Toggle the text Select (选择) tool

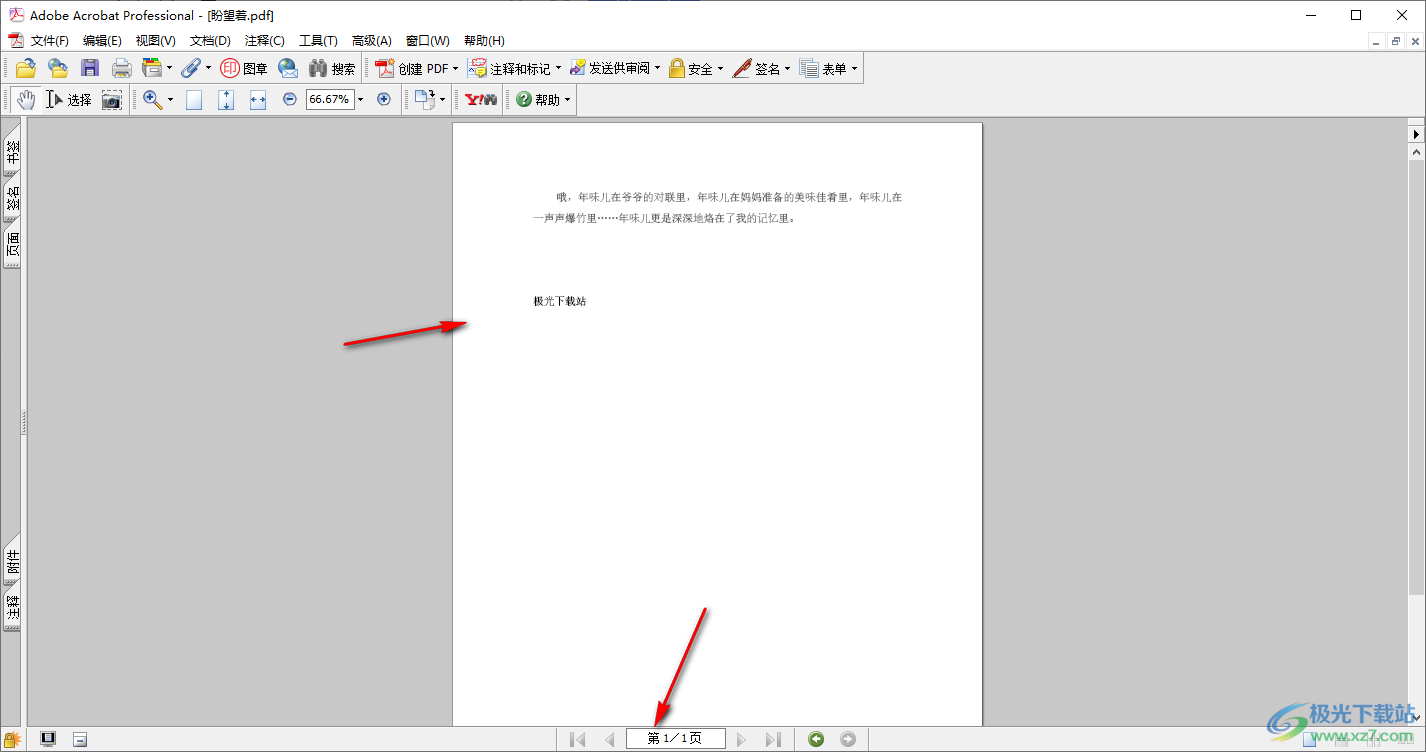69,100
